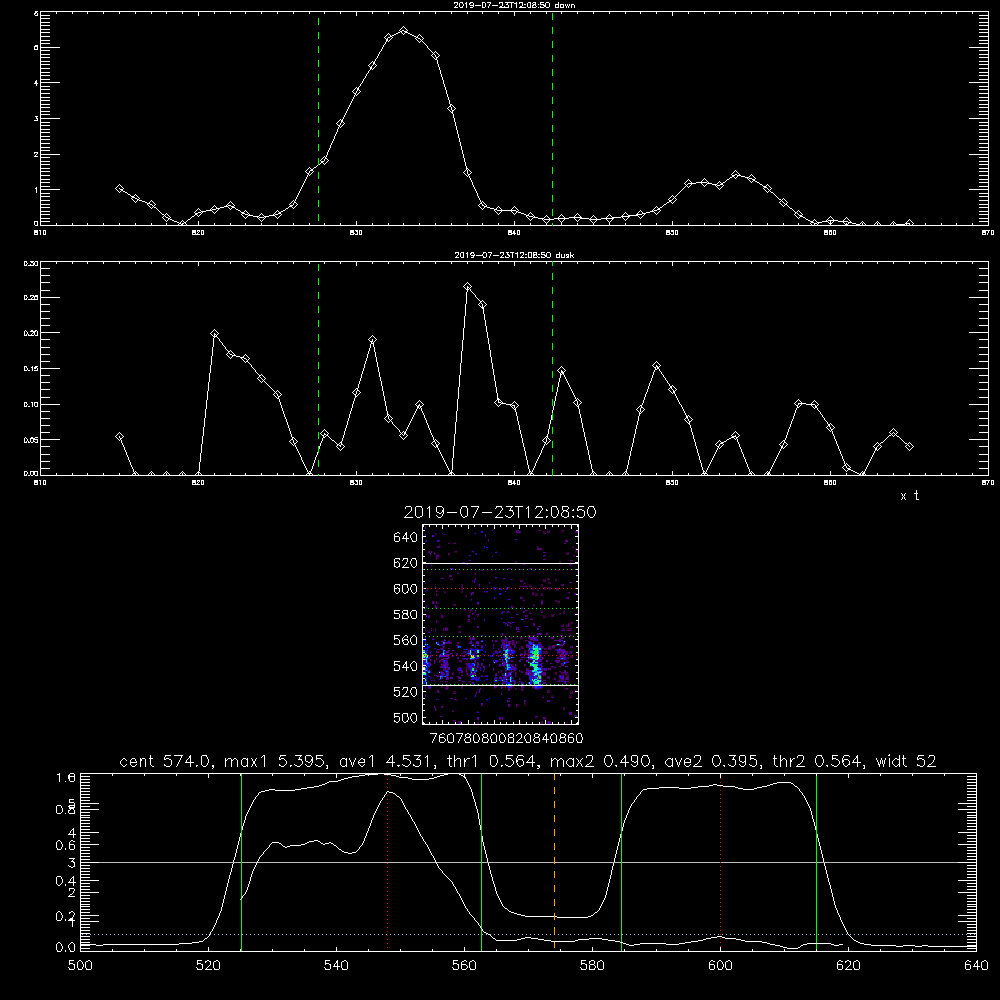Click the large timestamp title above the spectrogram
This screenshot has width=1000, height=1000.
[x=500, y=512]
